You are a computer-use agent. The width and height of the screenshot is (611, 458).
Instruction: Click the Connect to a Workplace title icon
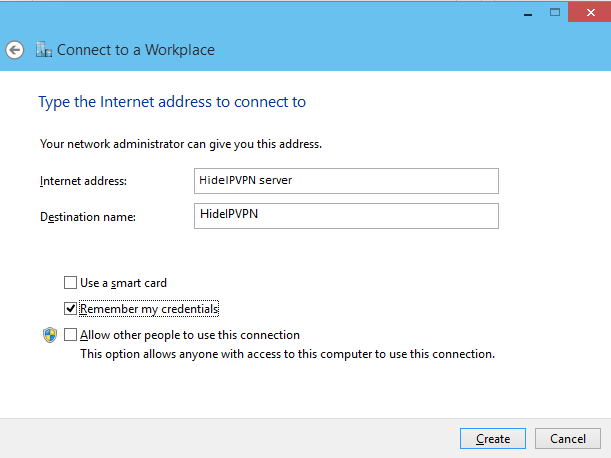tap(44, 50)
